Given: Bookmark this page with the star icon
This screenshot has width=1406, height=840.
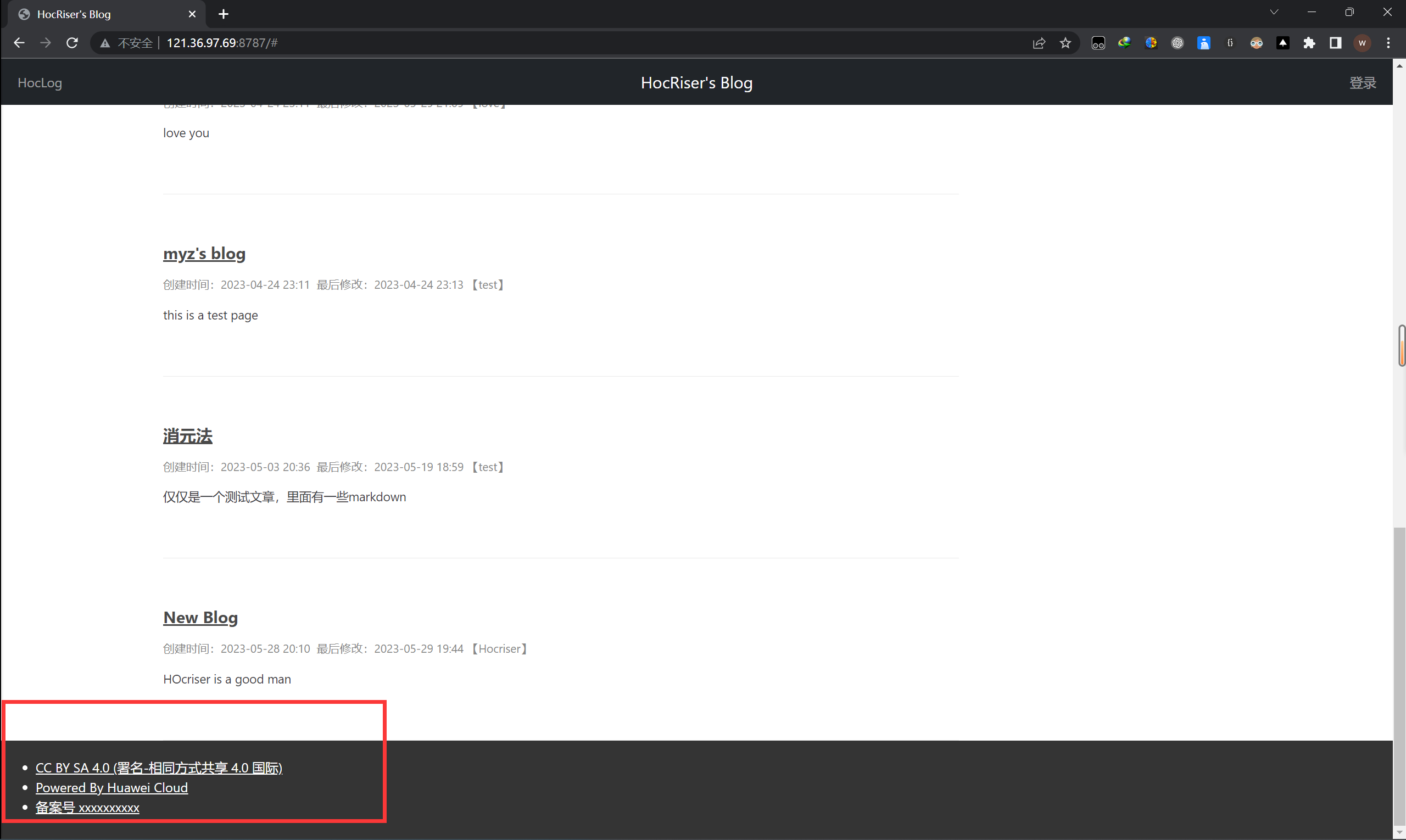Looking at the screenshot, I should click(x=1065, y=43).
